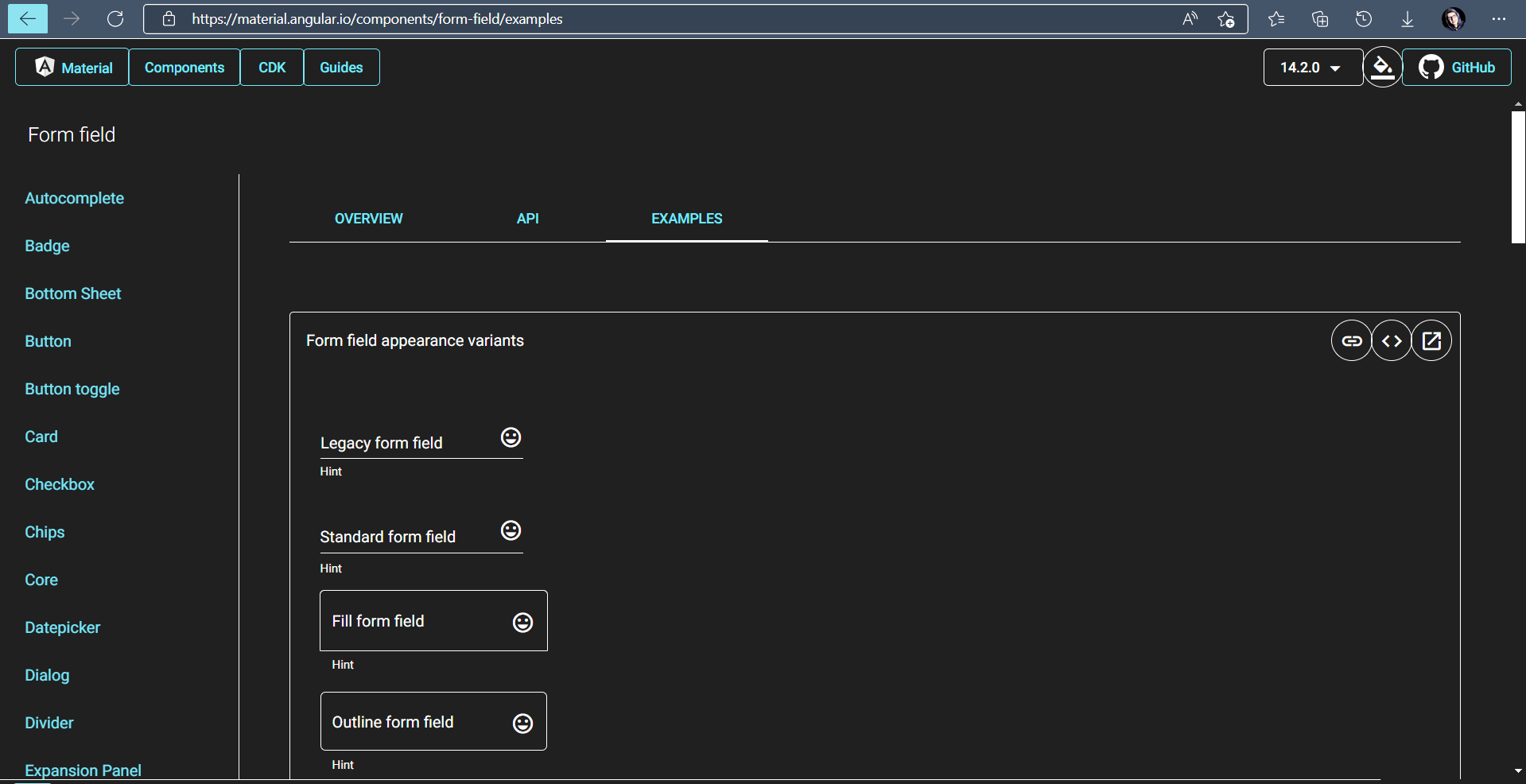Add the page to favorites with the star icon
Screen dimensions: 1526x784
pyautogui.click(x=1225, y=19)
